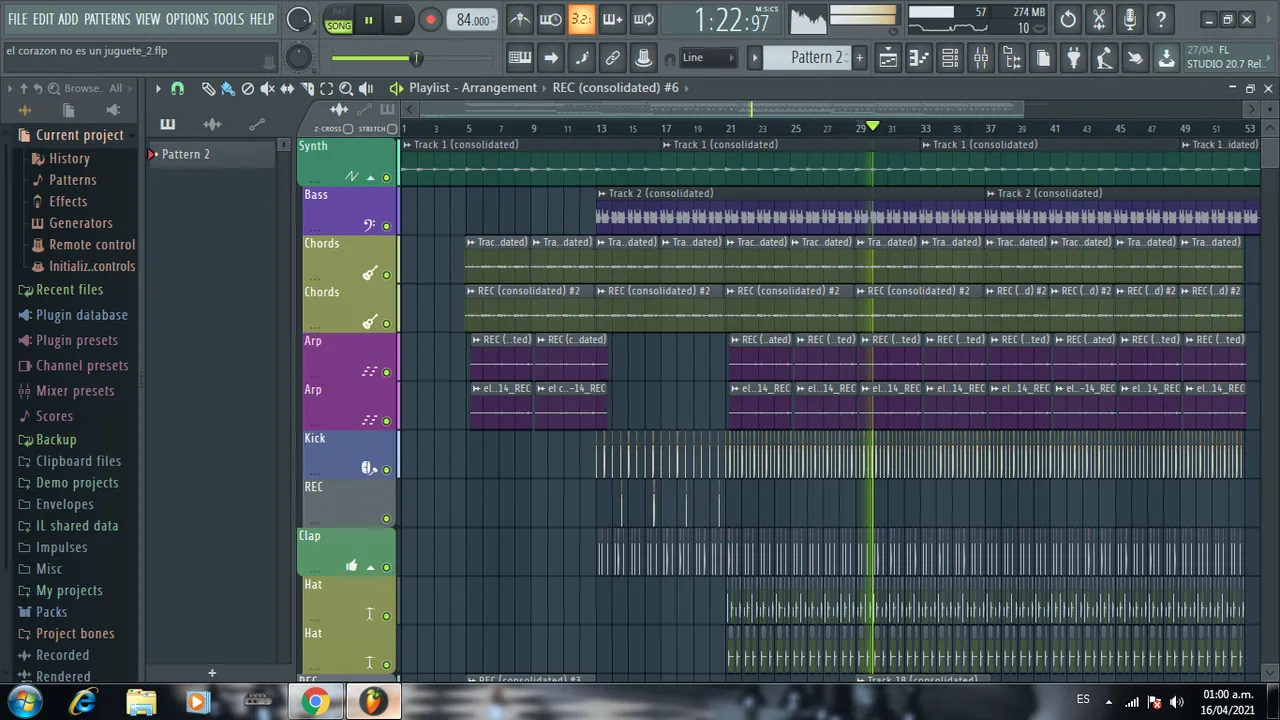Click the Windows Start button

point(24,702)
